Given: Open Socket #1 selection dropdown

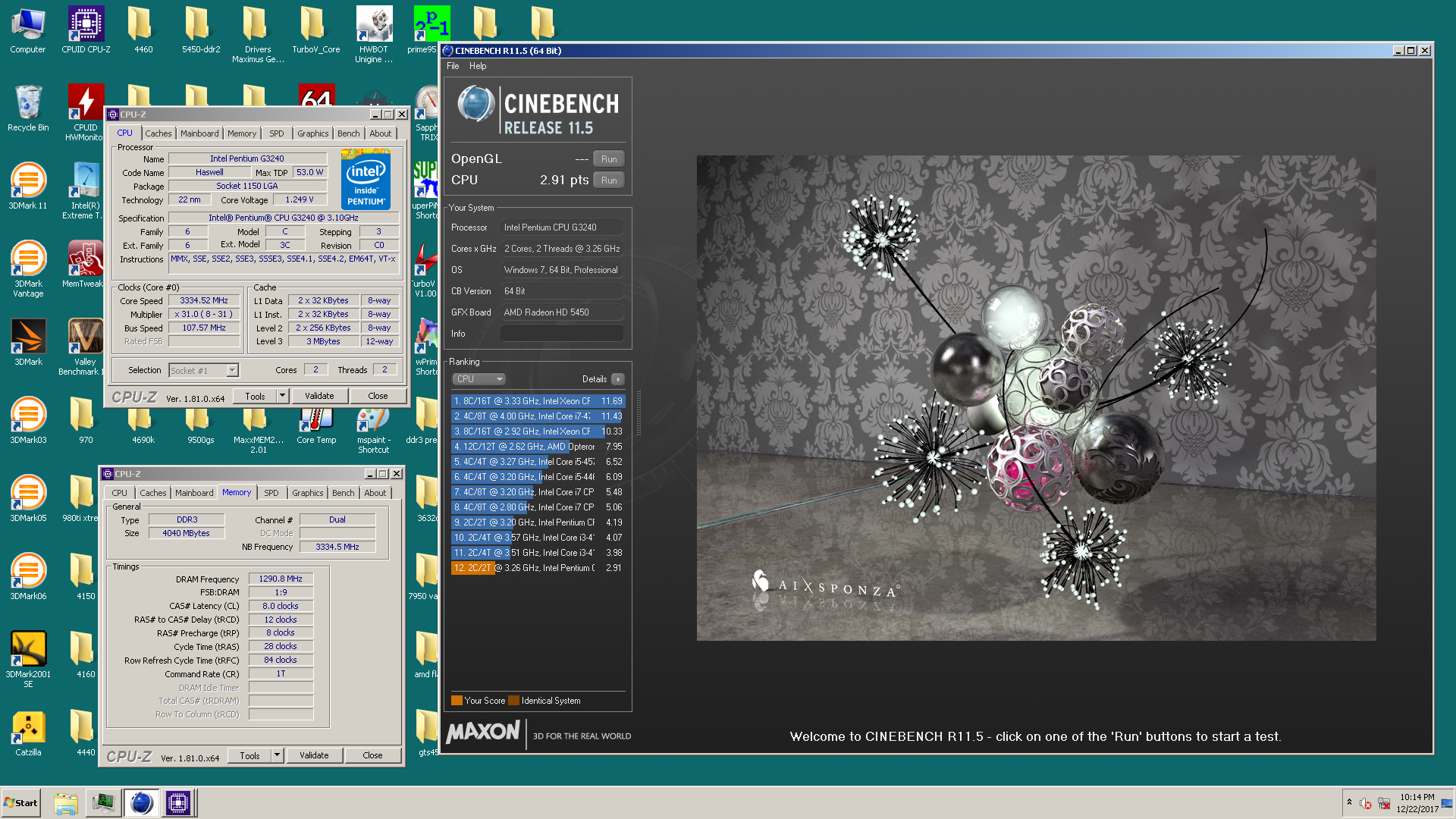Looking at the screenshot, I should pos(204,370).
